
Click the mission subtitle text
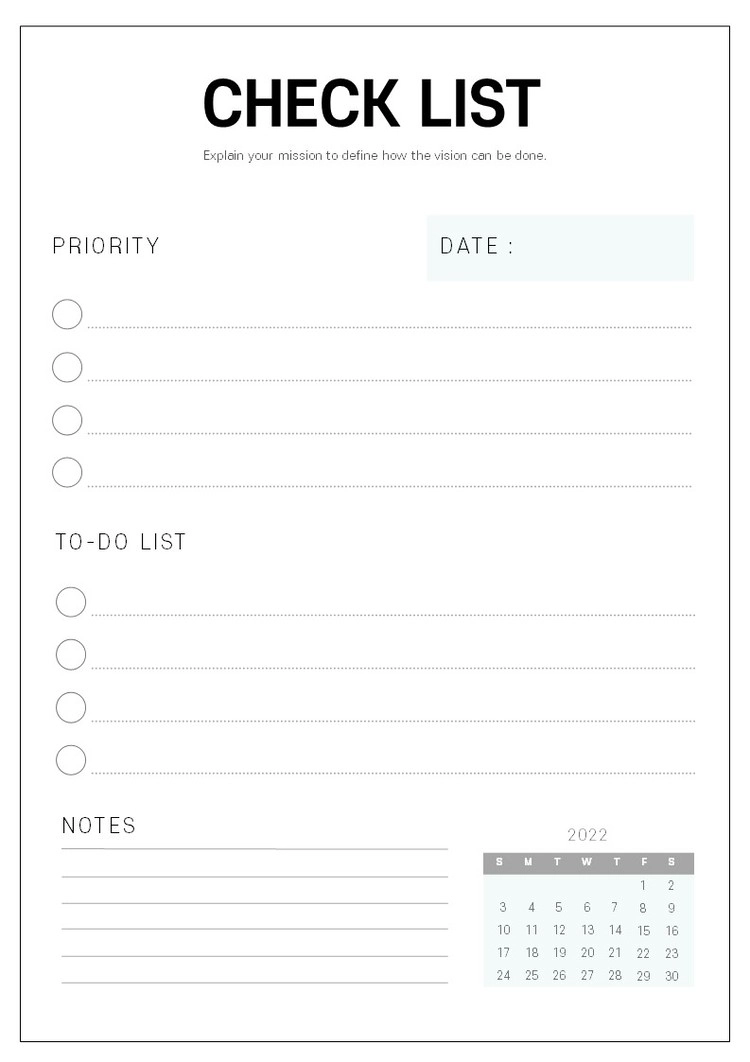(375, 156)
